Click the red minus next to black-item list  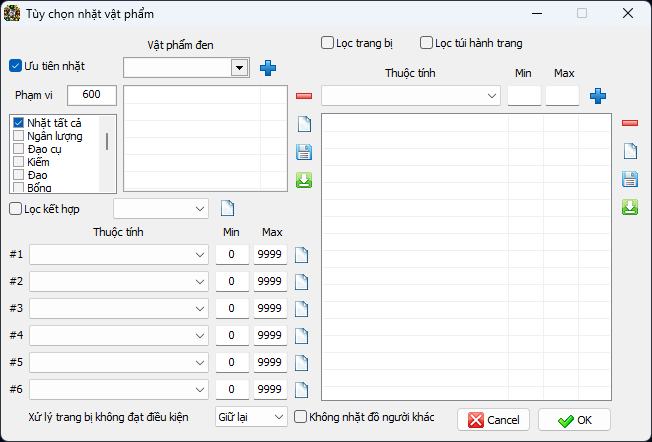[304, 96]
